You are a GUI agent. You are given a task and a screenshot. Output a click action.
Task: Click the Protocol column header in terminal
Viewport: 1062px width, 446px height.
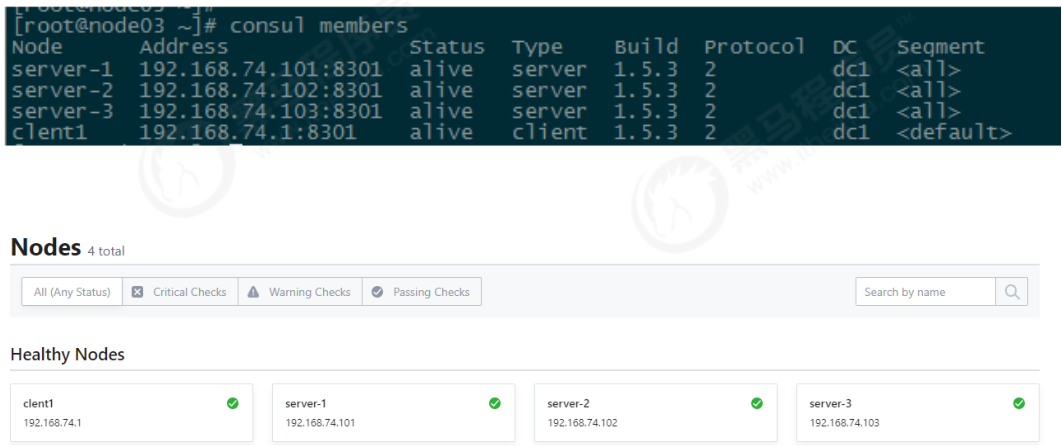[755, 47]
